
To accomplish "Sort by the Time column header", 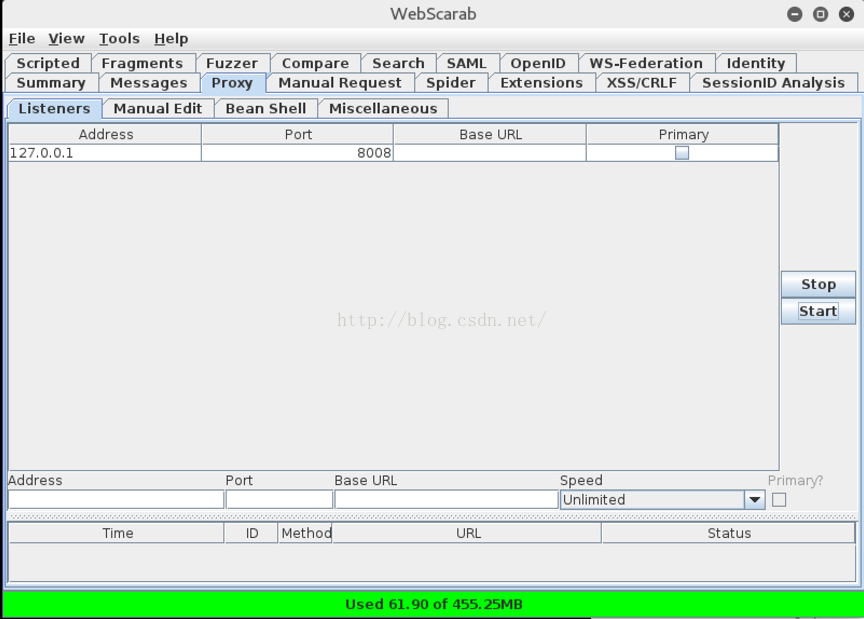I will pos(117,533).
